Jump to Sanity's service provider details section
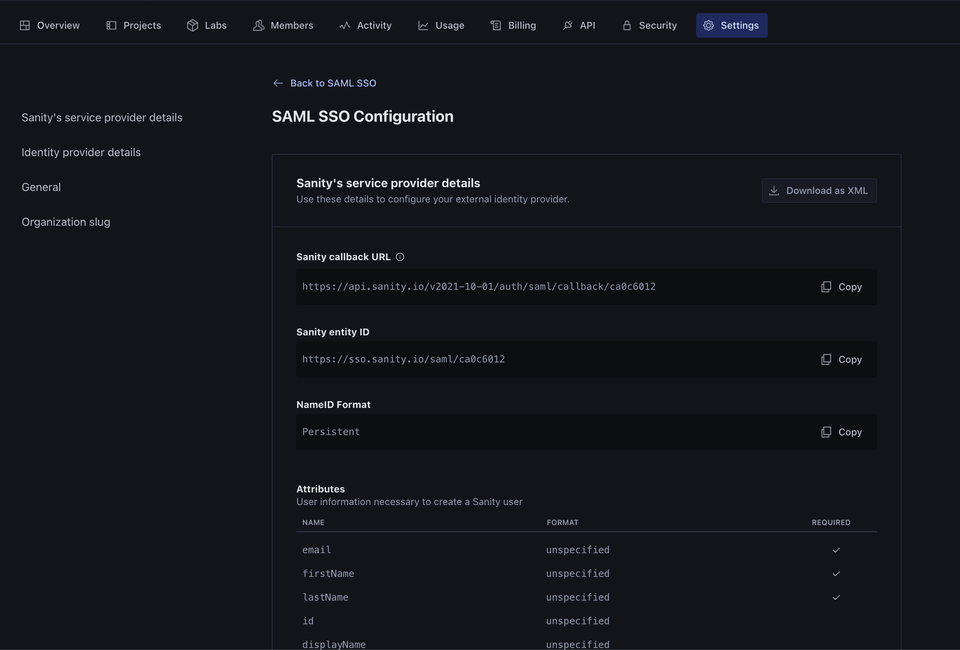Image resolution: width=960 pixels, height=650 pixels. tap(102, 118)
